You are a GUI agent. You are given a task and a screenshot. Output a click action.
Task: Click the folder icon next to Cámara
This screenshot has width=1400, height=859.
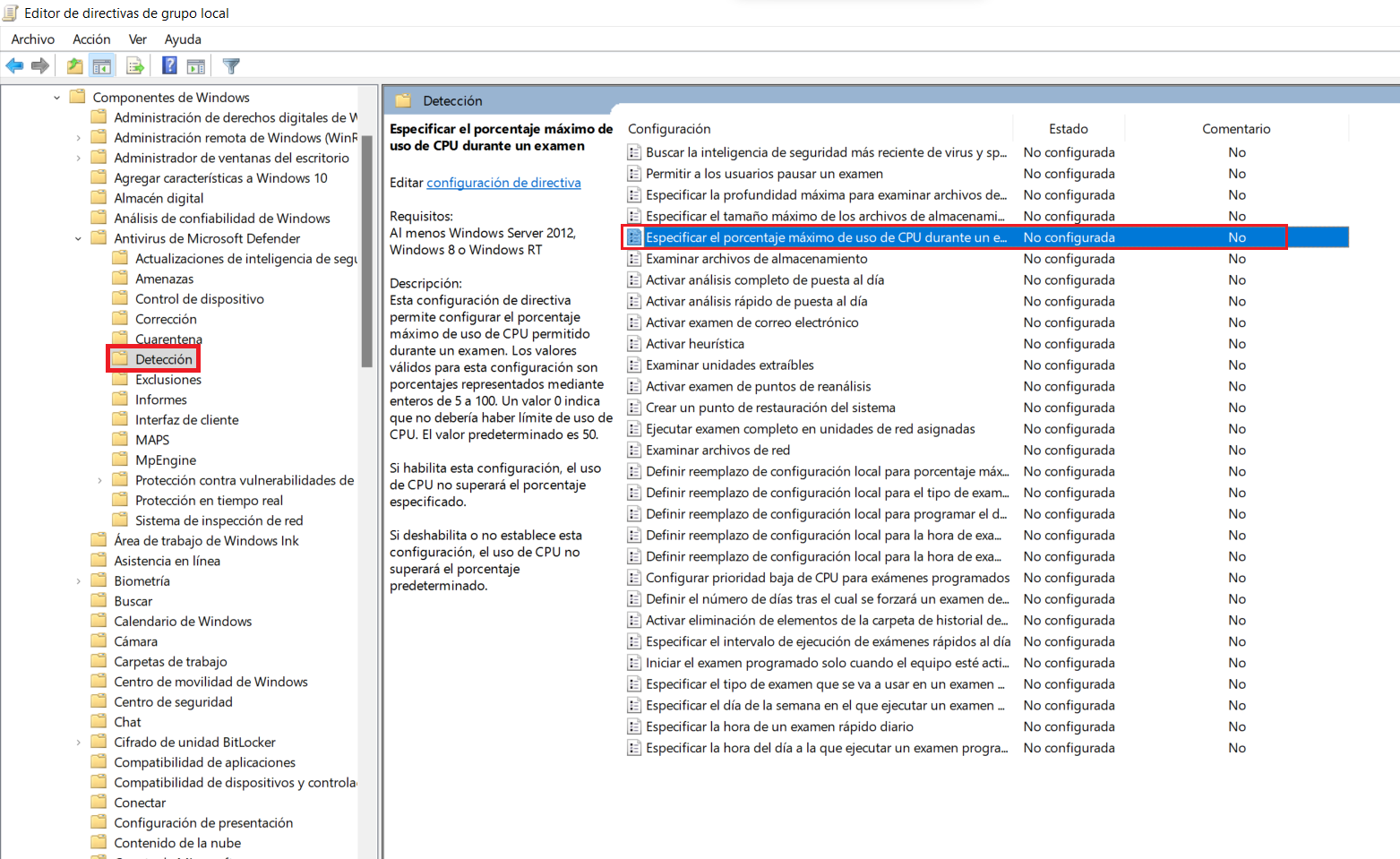coord(99,640)
